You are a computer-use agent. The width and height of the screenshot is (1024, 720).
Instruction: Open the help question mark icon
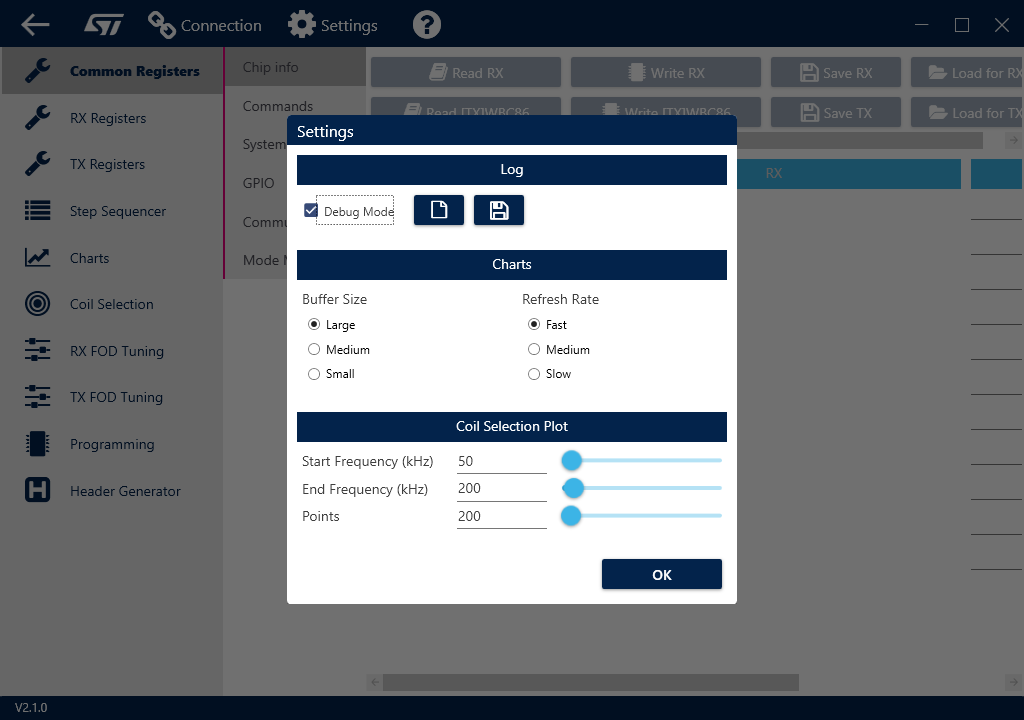pos(426,24)
